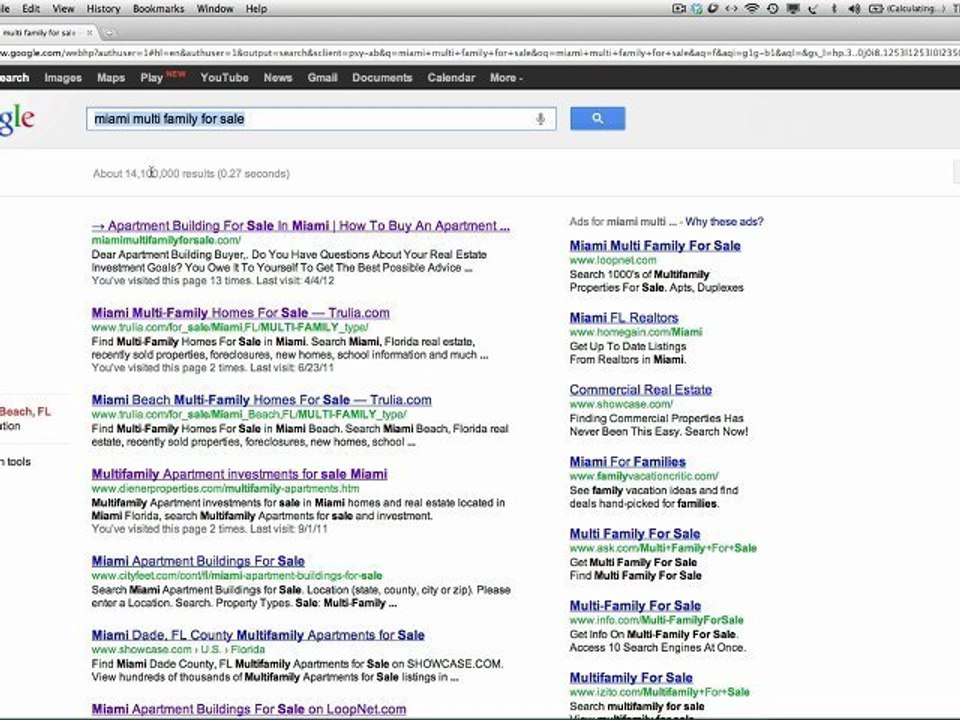The height and width of the screenshot is (720, 960).
Task: Open the 'Miami FL Realtors' ad
Action: pyautogui.click(x=624, y=318)
